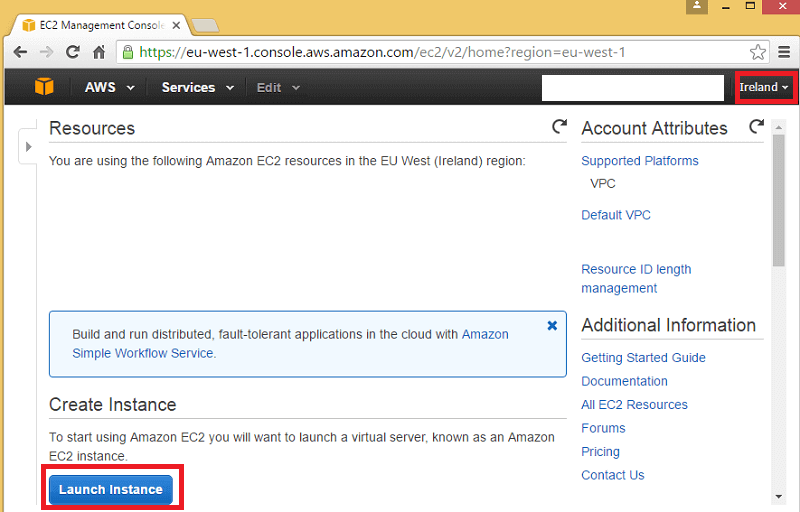Open the Ireland region selector
Screen dimensions: 800x512
(x=764, y=87)
